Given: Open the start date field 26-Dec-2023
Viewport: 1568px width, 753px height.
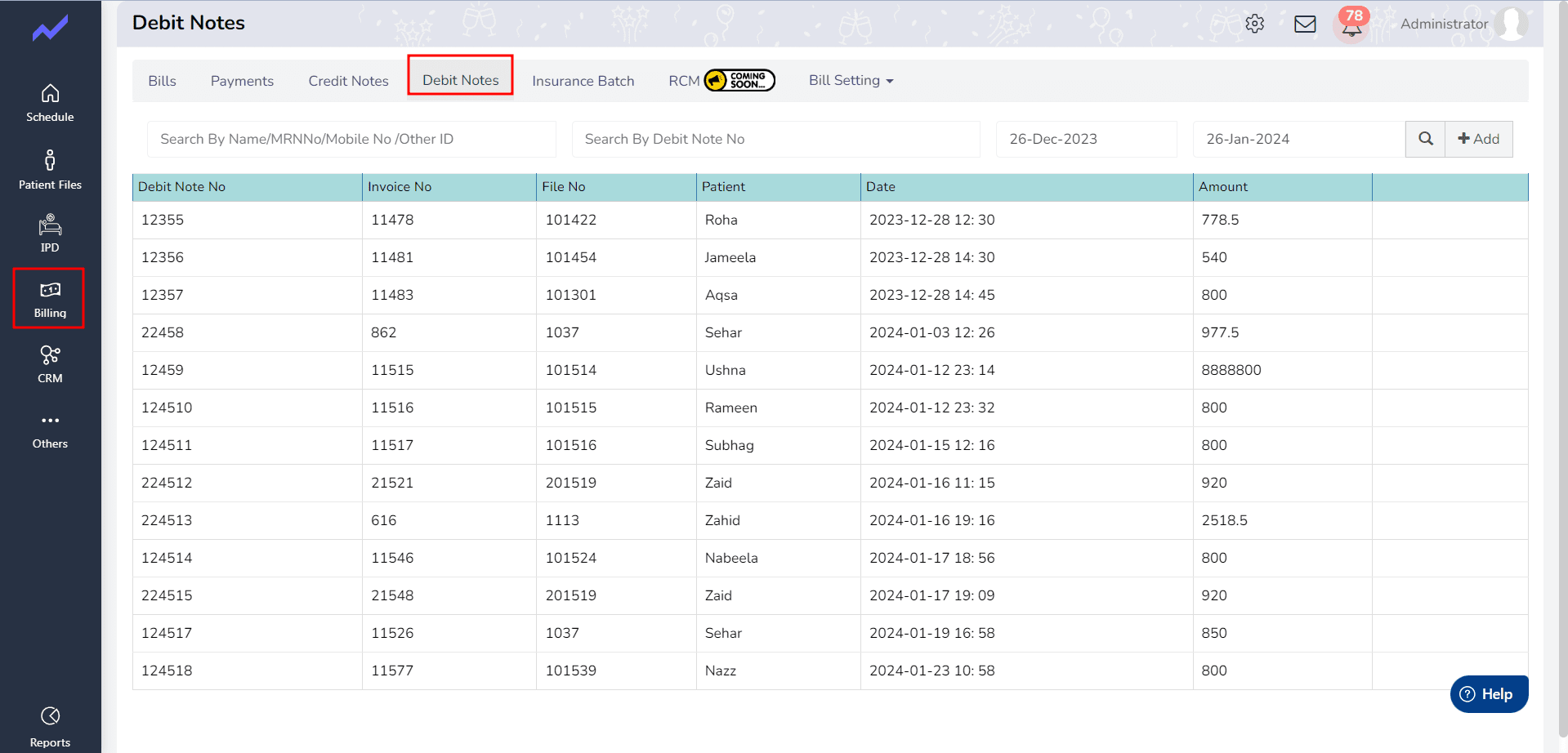Looking at the screenshot, I should 1087,139.
